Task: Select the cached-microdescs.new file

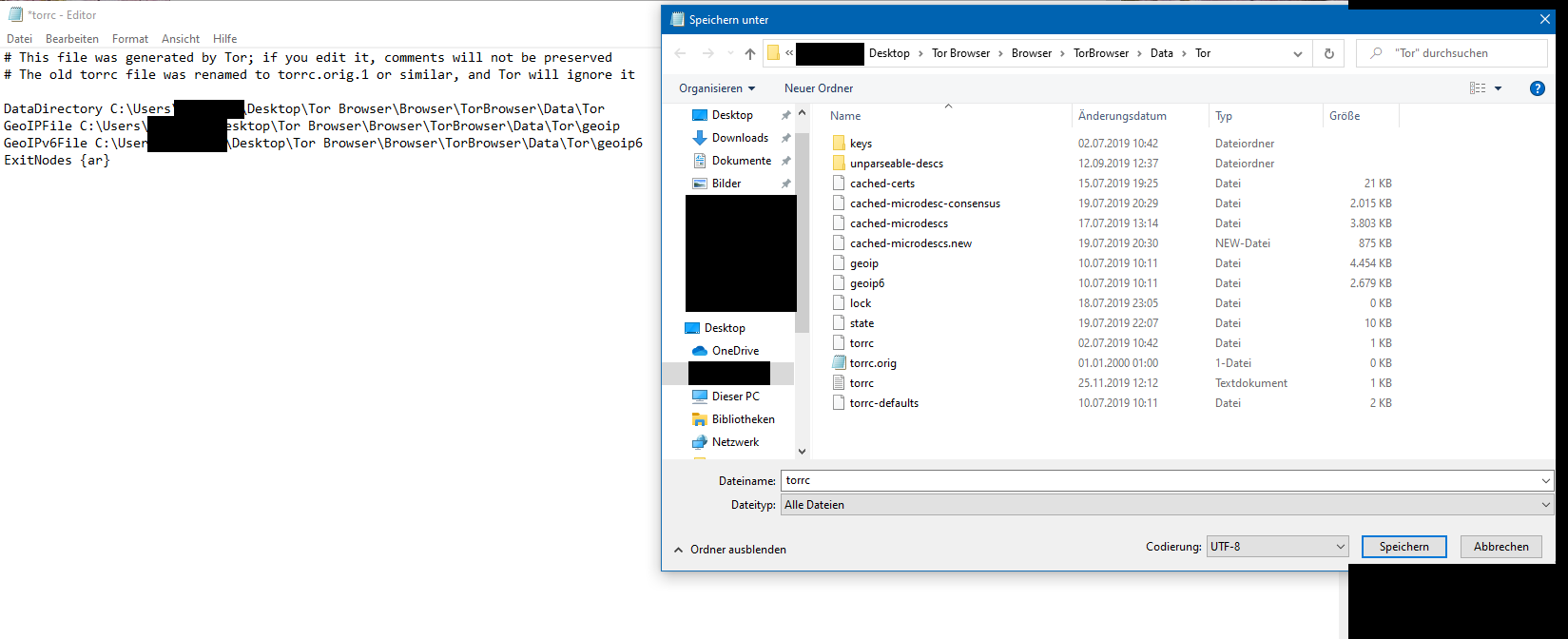Action: [x=911, y=243]
